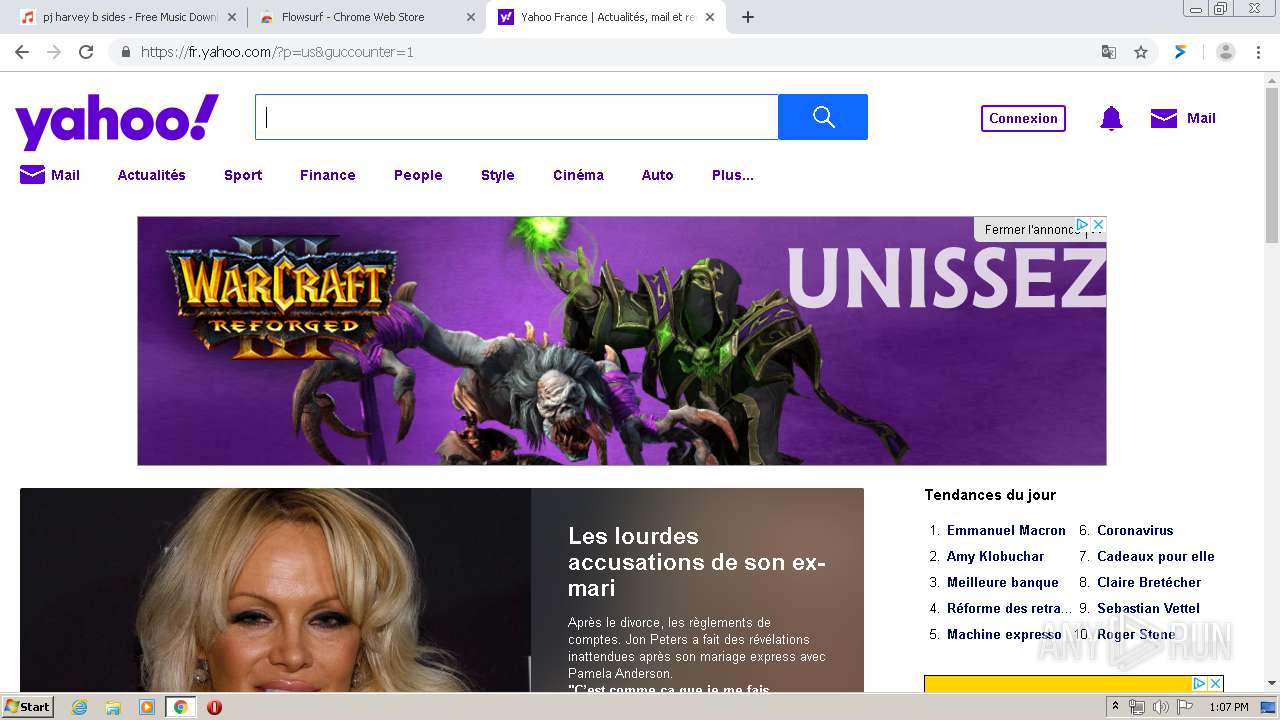
Task: Open trend Claire Bretécher
Action: tap(1149, 582)
